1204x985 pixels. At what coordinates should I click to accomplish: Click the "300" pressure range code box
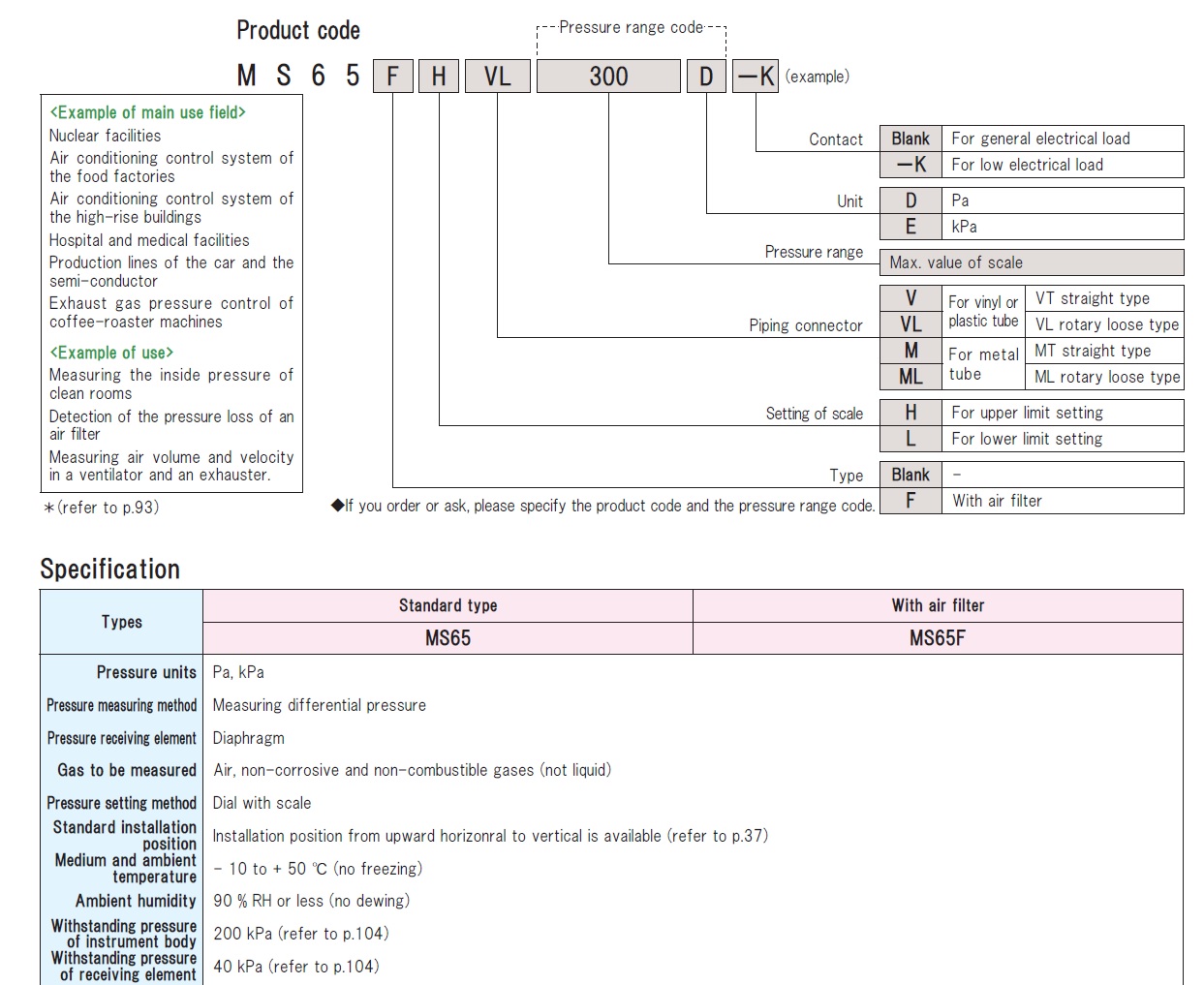tap(608, 77)
